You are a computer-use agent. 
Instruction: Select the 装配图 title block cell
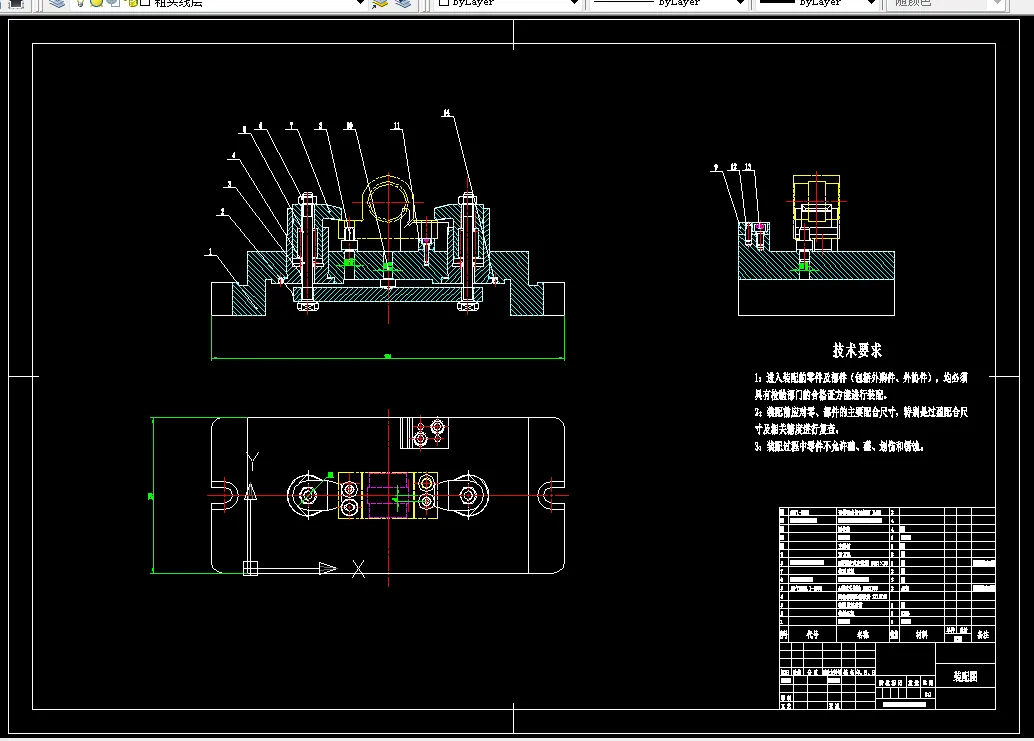tap(965, 676)
